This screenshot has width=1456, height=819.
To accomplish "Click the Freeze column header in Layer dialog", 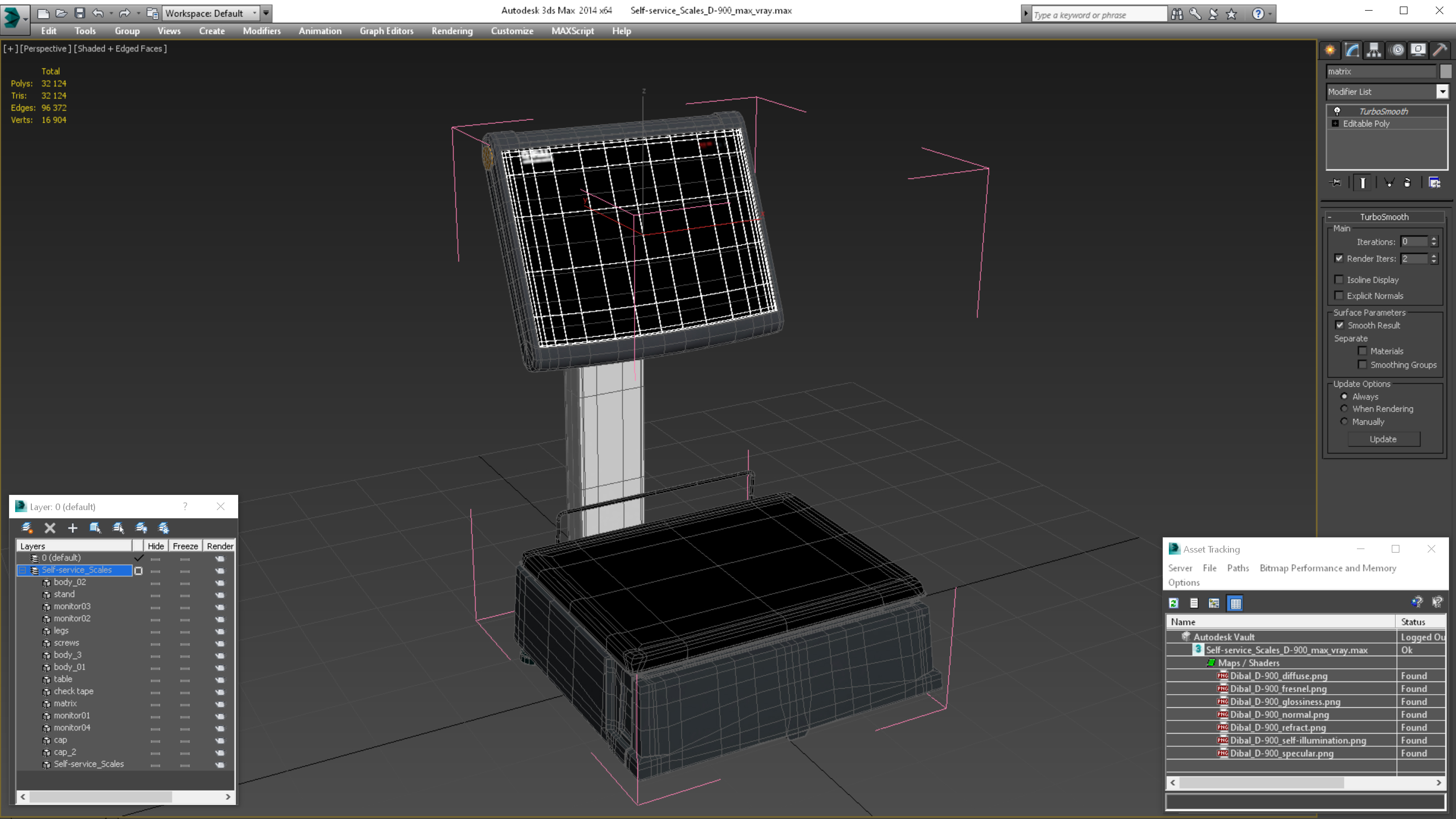I will point(186,546).
